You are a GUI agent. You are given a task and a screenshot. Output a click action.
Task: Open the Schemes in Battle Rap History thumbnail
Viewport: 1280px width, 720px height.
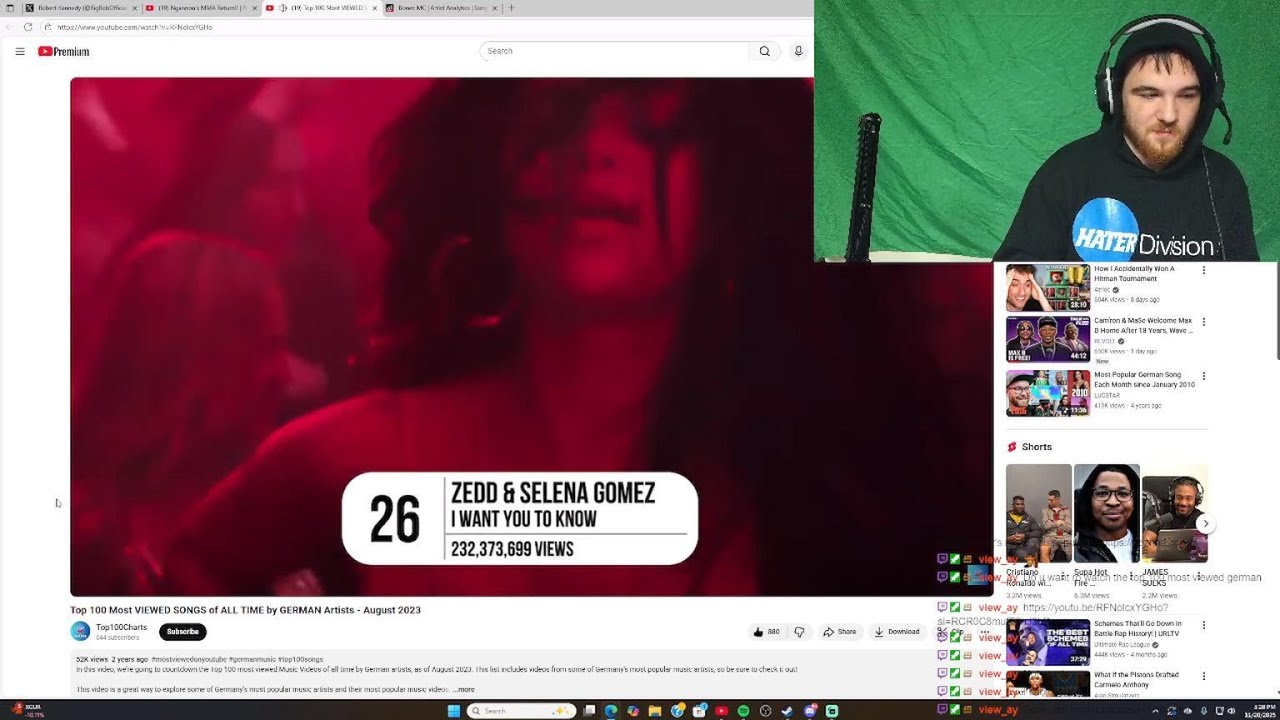pyautogui.click(x=1048, y=642)
